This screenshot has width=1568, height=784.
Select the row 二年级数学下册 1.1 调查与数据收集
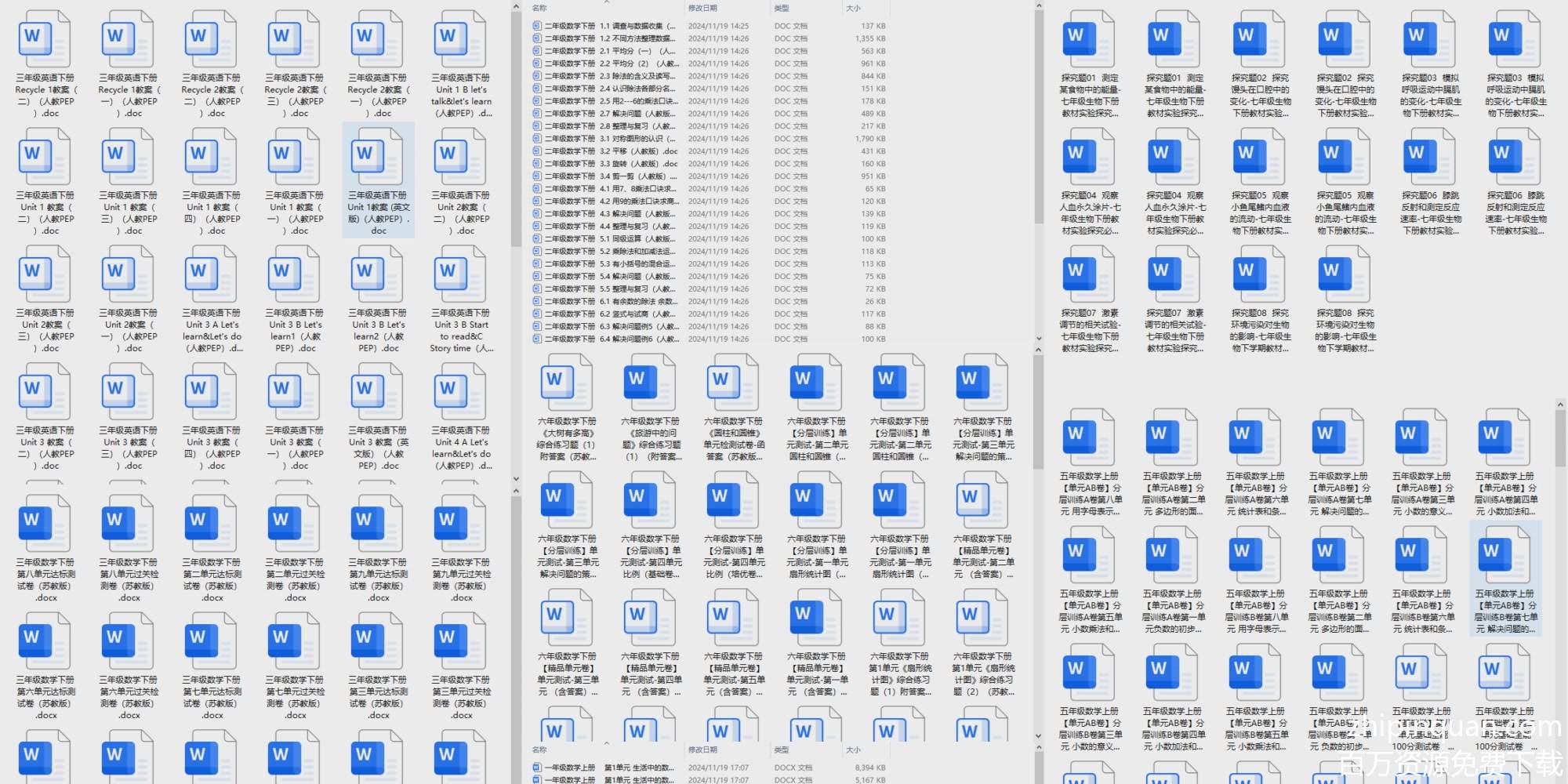[710, 26]
